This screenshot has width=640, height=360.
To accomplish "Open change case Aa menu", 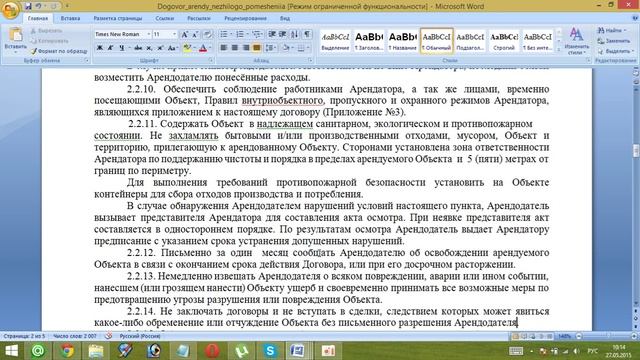I will tap(172, 48).
